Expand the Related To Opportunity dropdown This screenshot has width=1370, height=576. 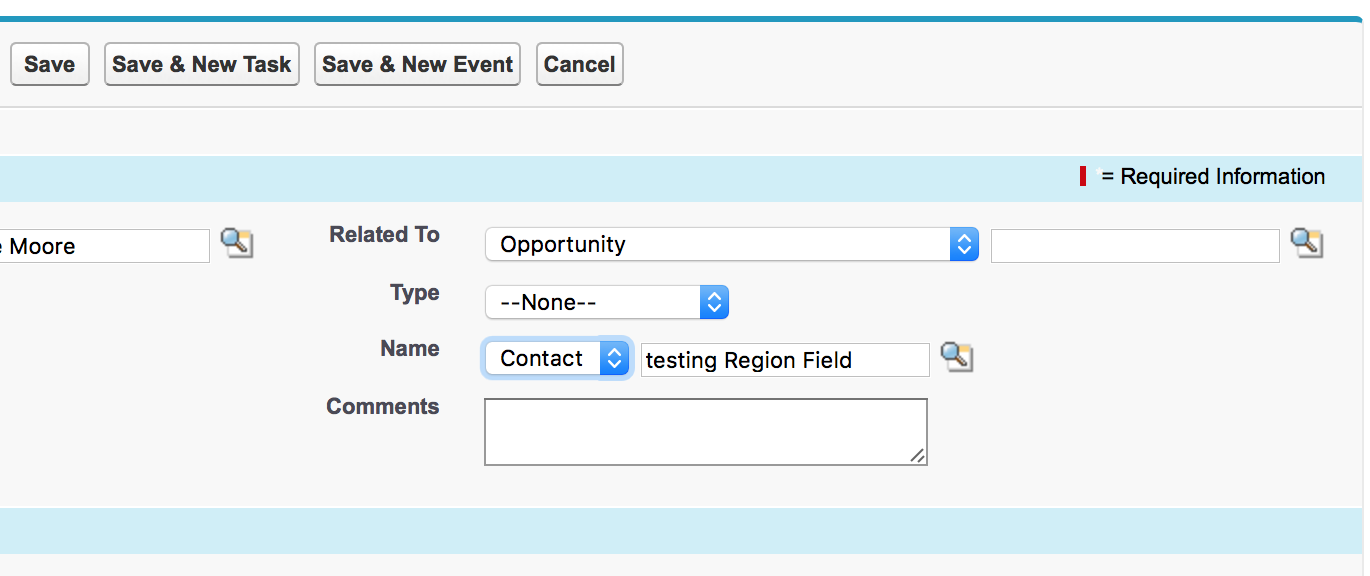[x=731, y=245]
